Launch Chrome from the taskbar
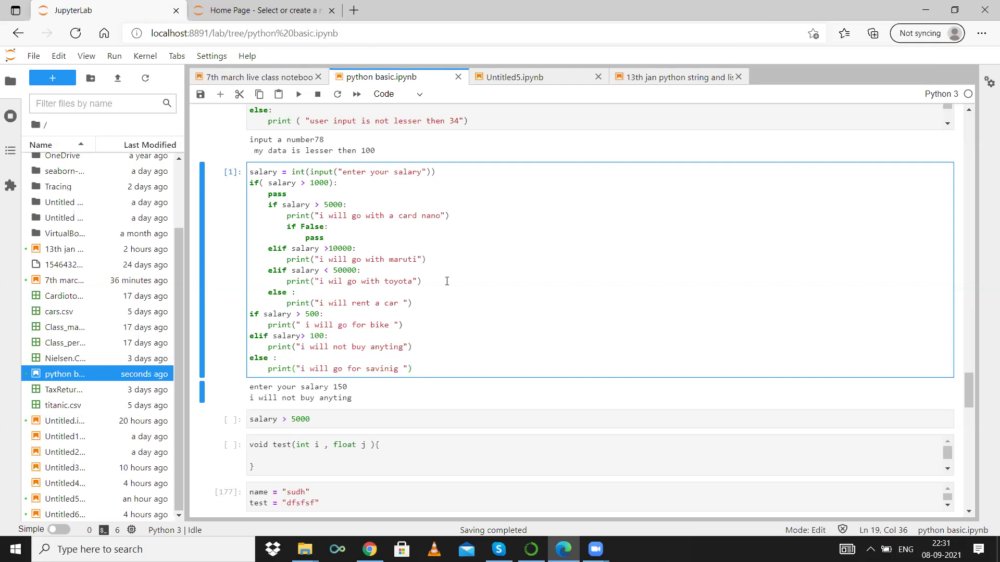The width and height of the screenshot is (1000, 562). coord(369,549)
